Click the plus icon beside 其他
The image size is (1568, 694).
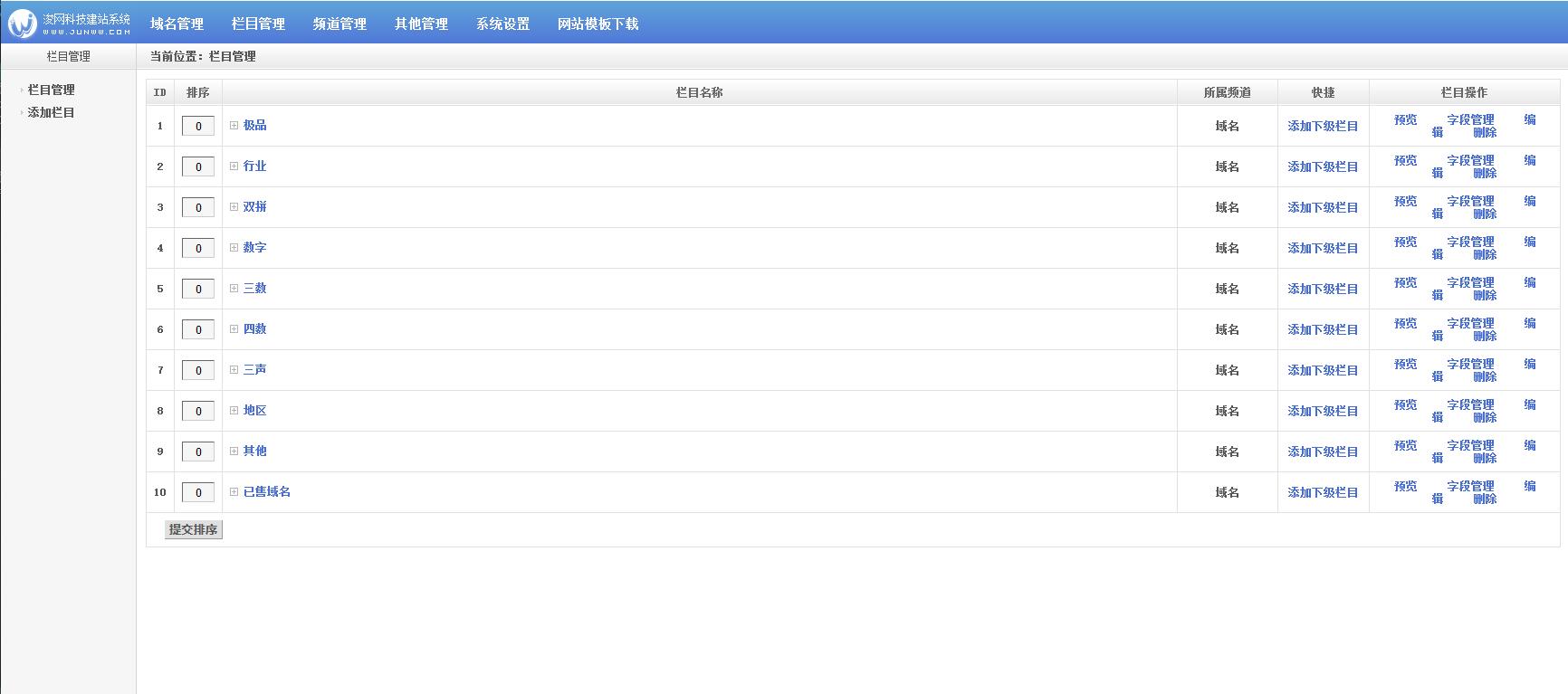coord(234,452)
